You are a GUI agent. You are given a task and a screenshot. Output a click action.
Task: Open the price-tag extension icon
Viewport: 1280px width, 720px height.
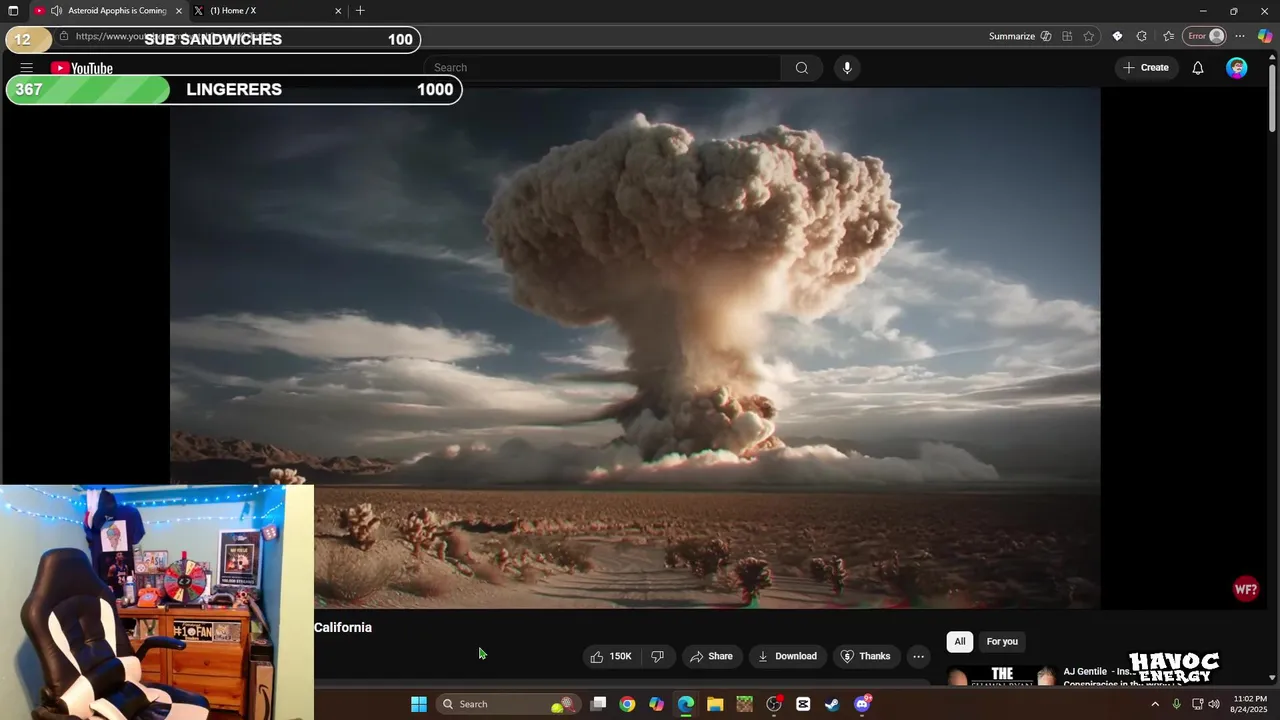pos(1117,36)
